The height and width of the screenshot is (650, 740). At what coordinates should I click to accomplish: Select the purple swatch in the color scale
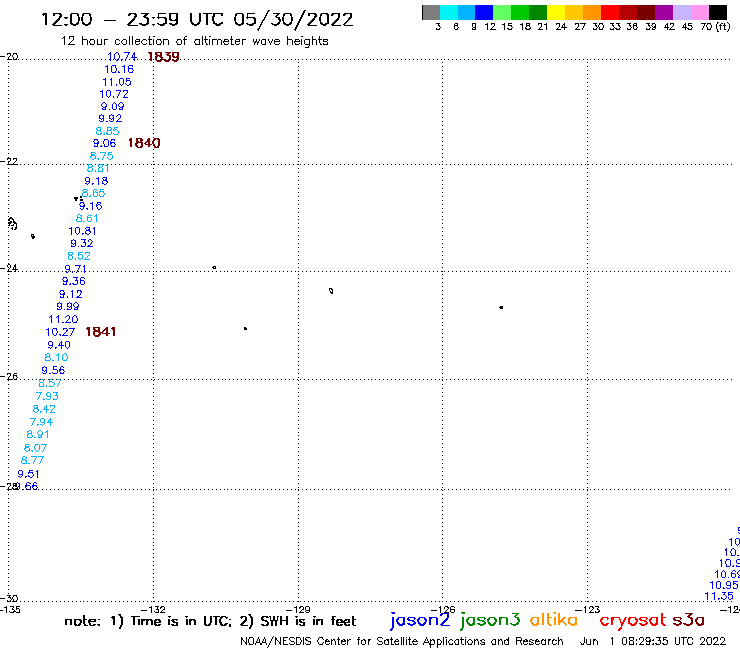[x=664, y=12]
